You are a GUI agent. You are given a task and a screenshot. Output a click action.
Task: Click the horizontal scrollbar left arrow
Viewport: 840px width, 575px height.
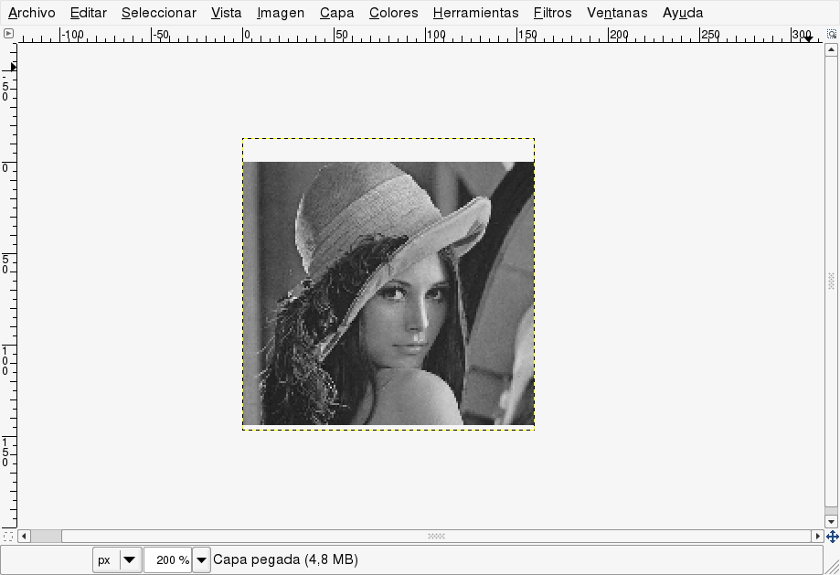tap(24, 536)
